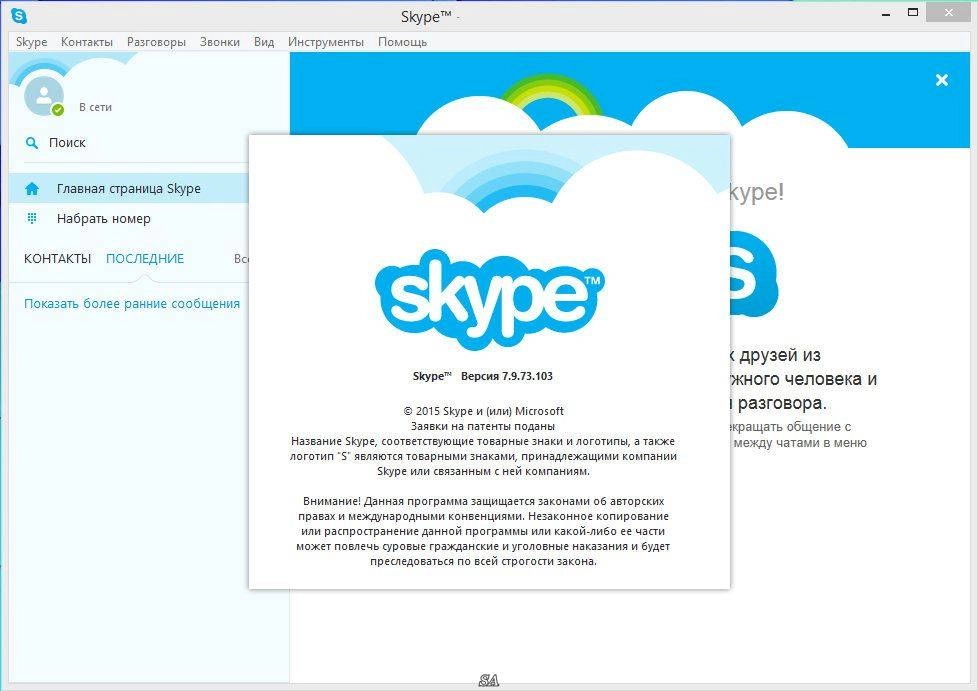Open the Вид menu
Image resolution: width=978 pixels, height=691 pixels.
[x=264, y=42]
